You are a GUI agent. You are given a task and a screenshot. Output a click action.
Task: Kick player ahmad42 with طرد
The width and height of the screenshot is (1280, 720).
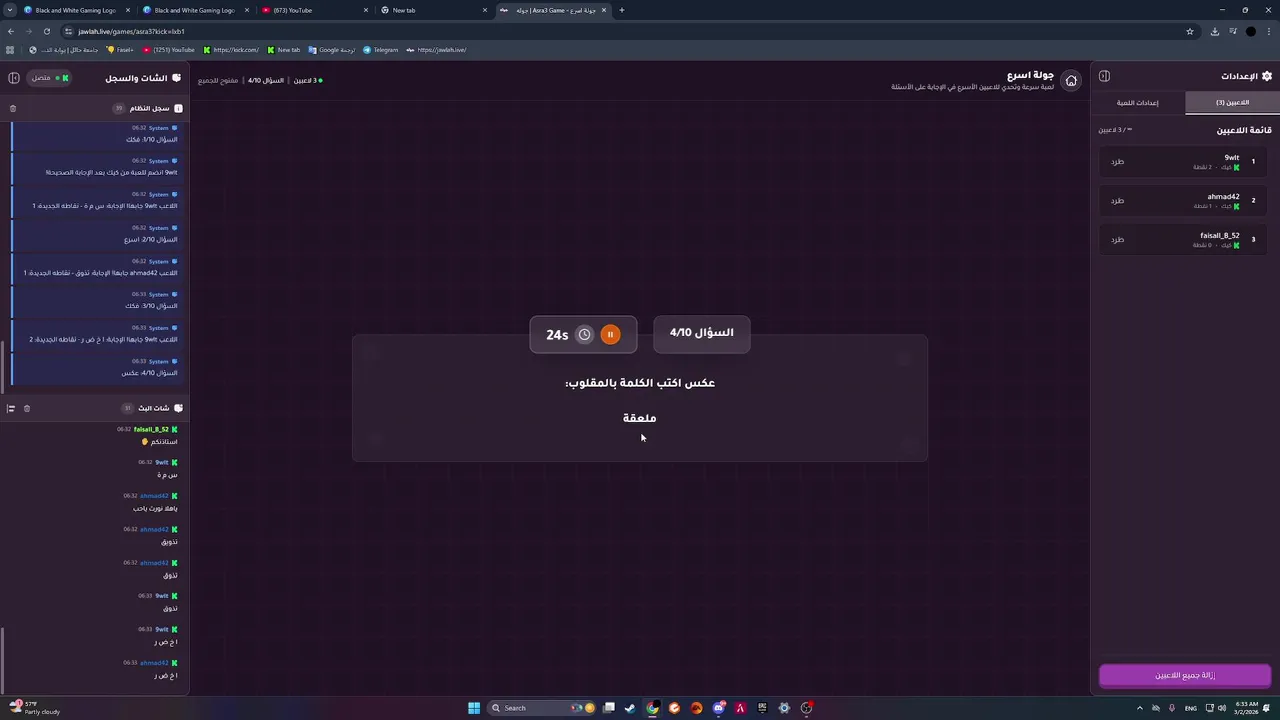click(1117, 200)
